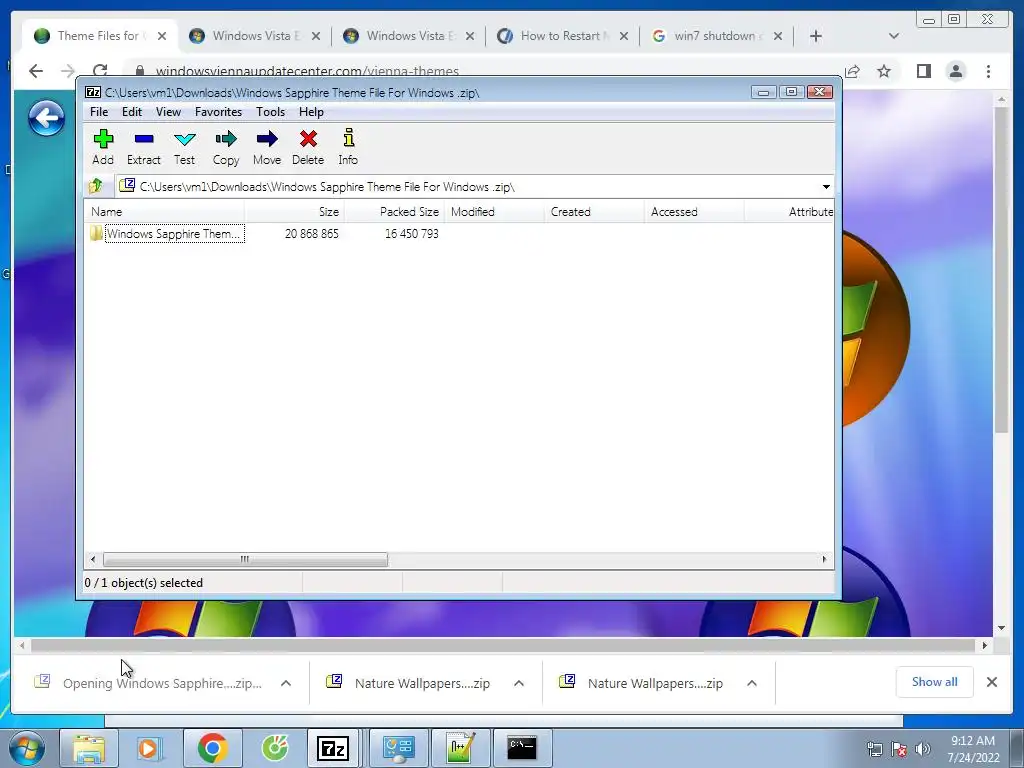Sort by Modified column header
The image size is (1024, 768).
tap(494, 212)
